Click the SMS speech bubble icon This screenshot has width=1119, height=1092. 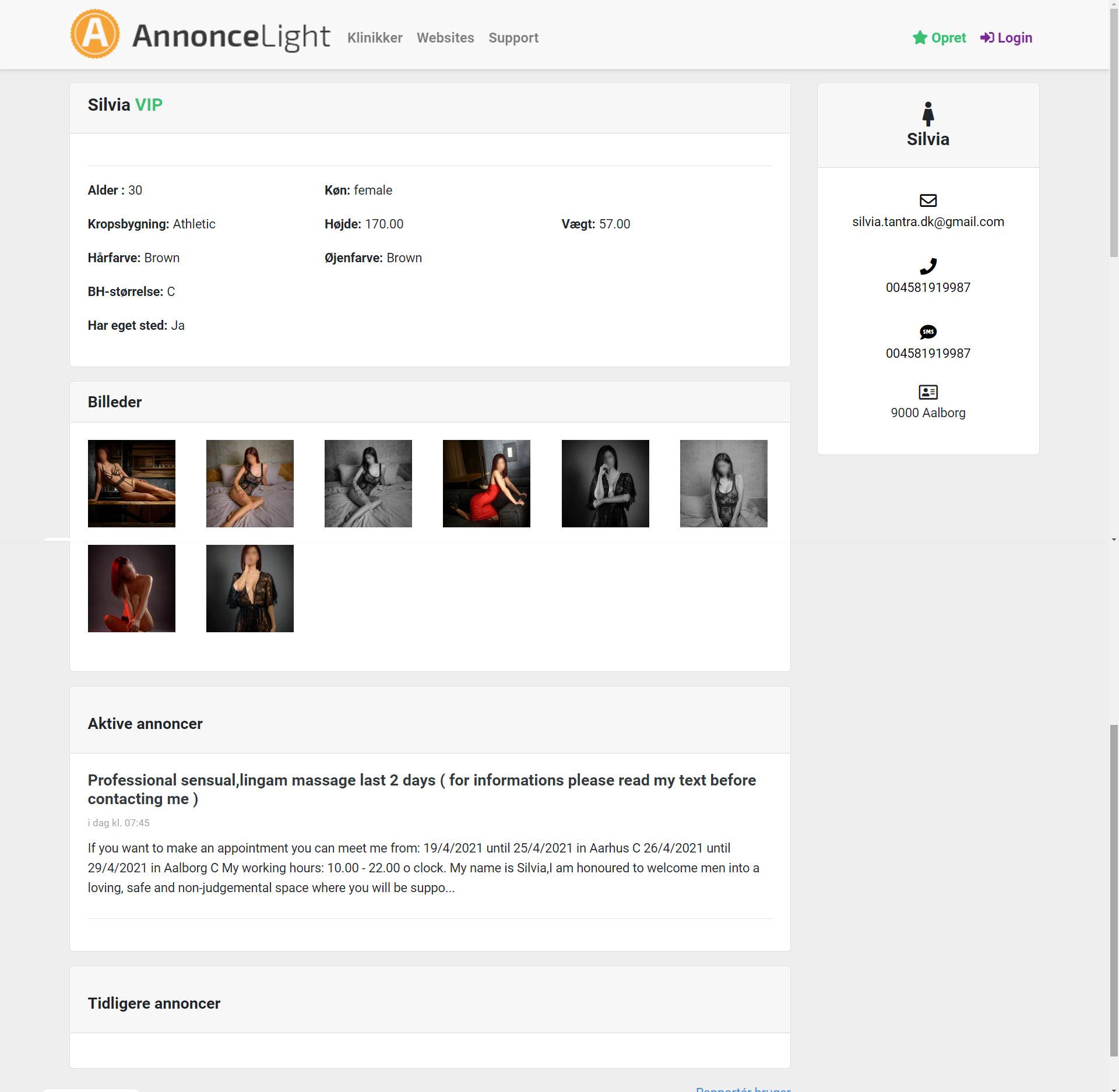pos(928,332)
